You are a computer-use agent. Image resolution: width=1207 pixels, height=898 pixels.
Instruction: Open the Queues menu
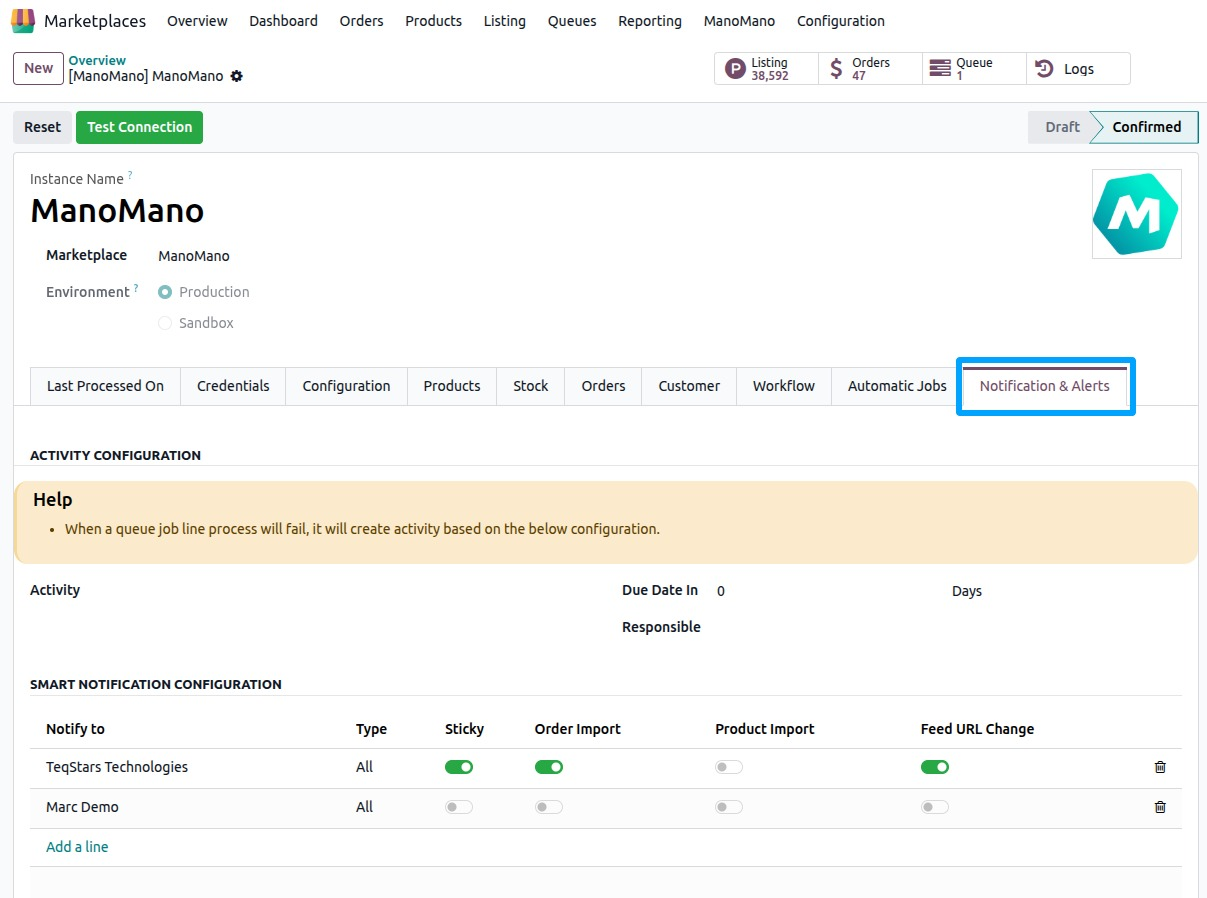tap(572, 21)
